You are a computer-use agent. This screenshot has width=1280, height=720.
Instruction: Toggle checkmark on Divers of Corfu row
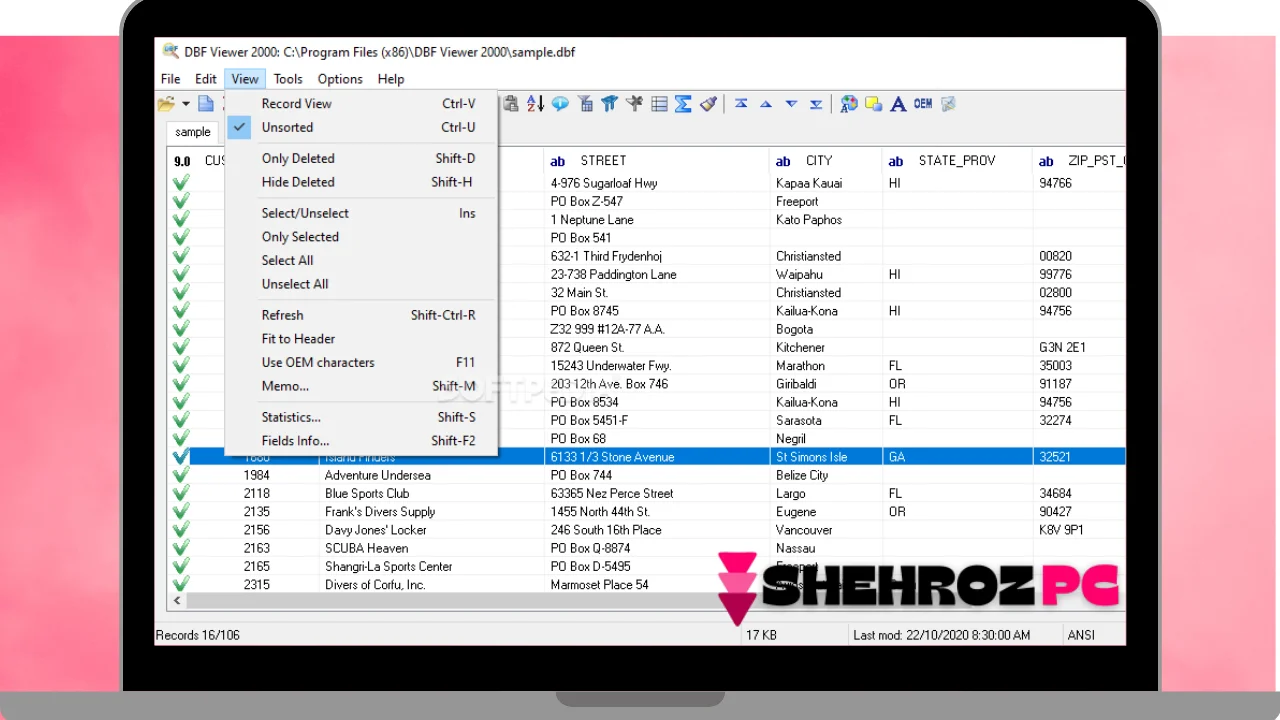tap(181, 584)
